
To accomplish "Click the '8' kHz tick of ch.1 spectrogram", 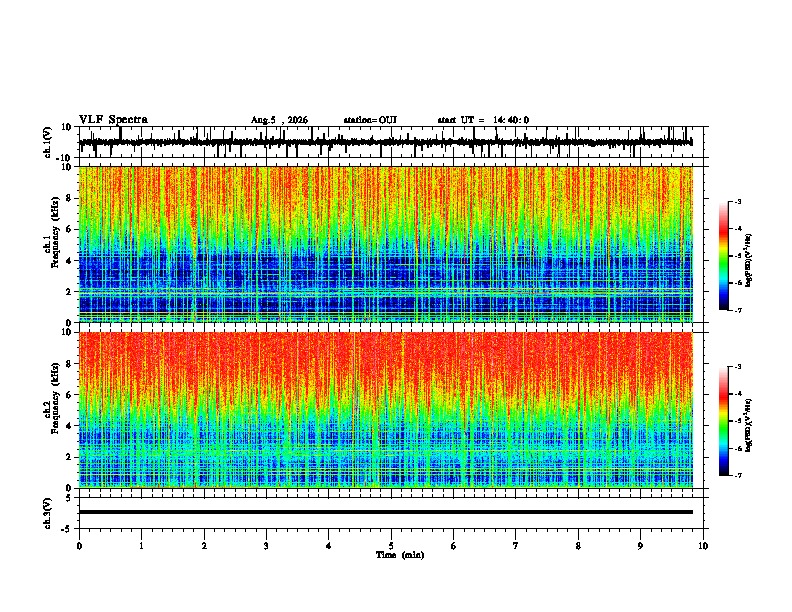I will 69,198.
